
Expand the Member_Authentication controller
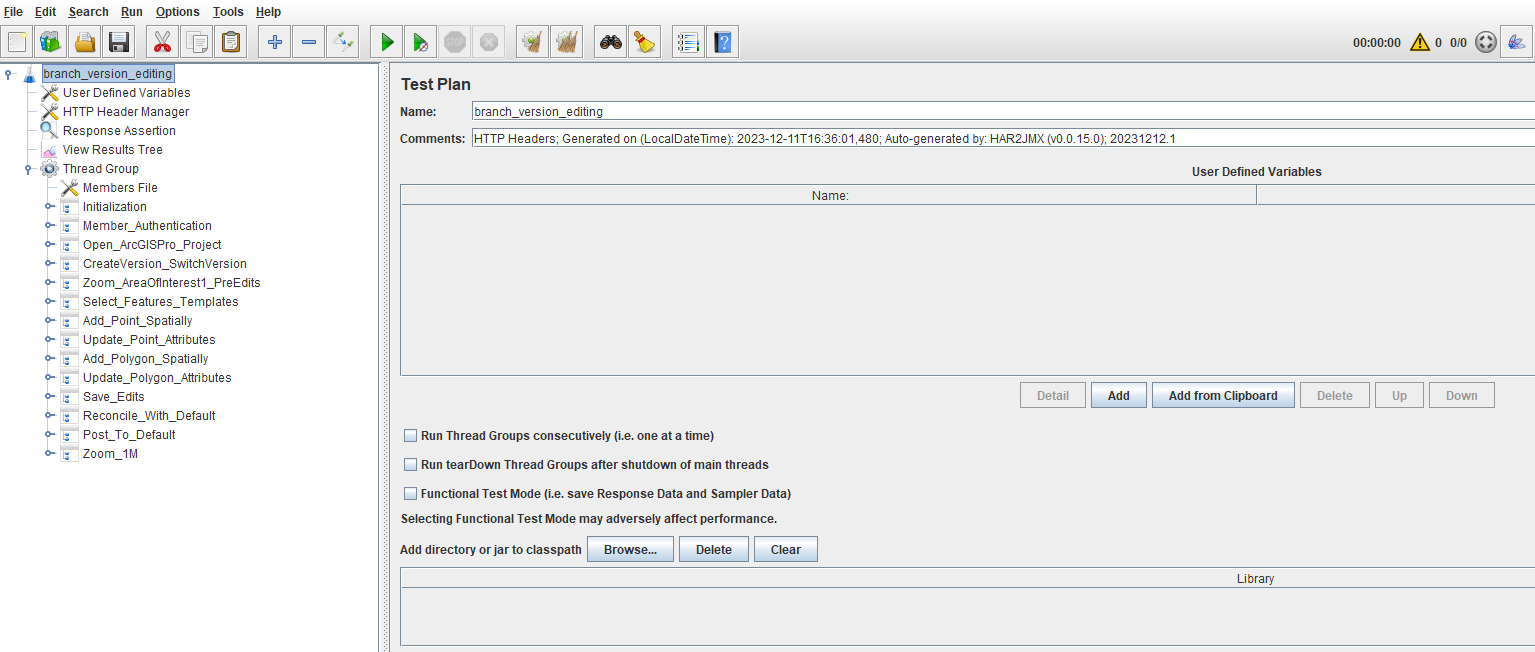coord(49,226)
